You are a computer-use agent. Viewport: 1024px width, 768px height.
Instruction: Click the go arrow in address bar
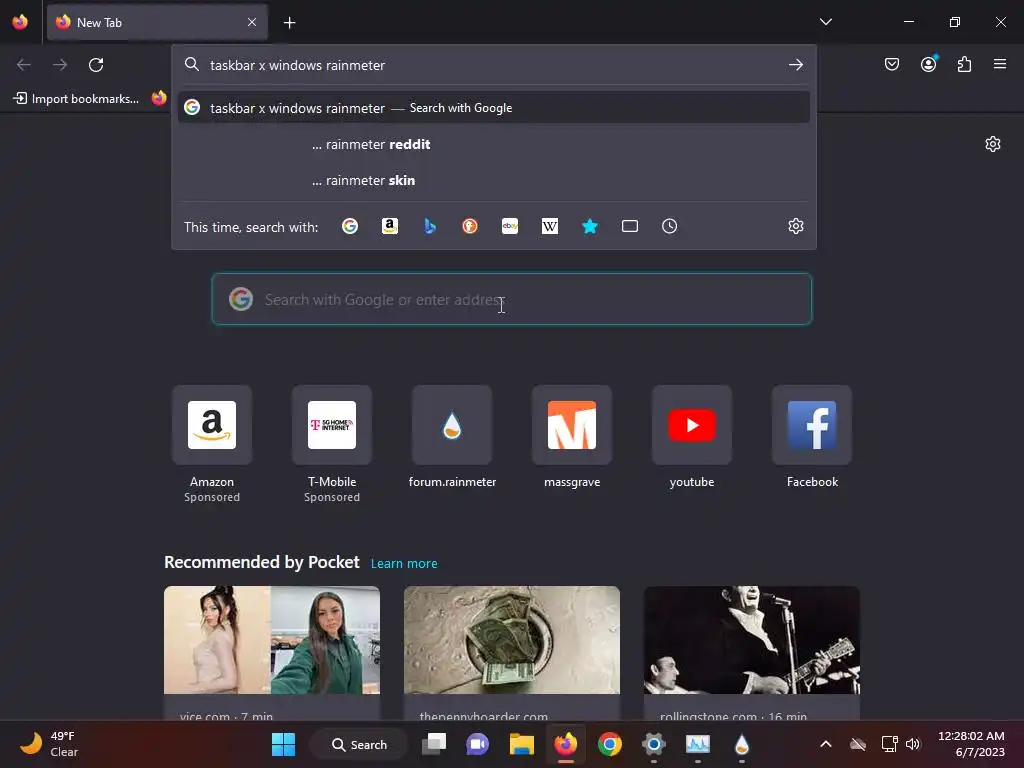click(795, 65)
